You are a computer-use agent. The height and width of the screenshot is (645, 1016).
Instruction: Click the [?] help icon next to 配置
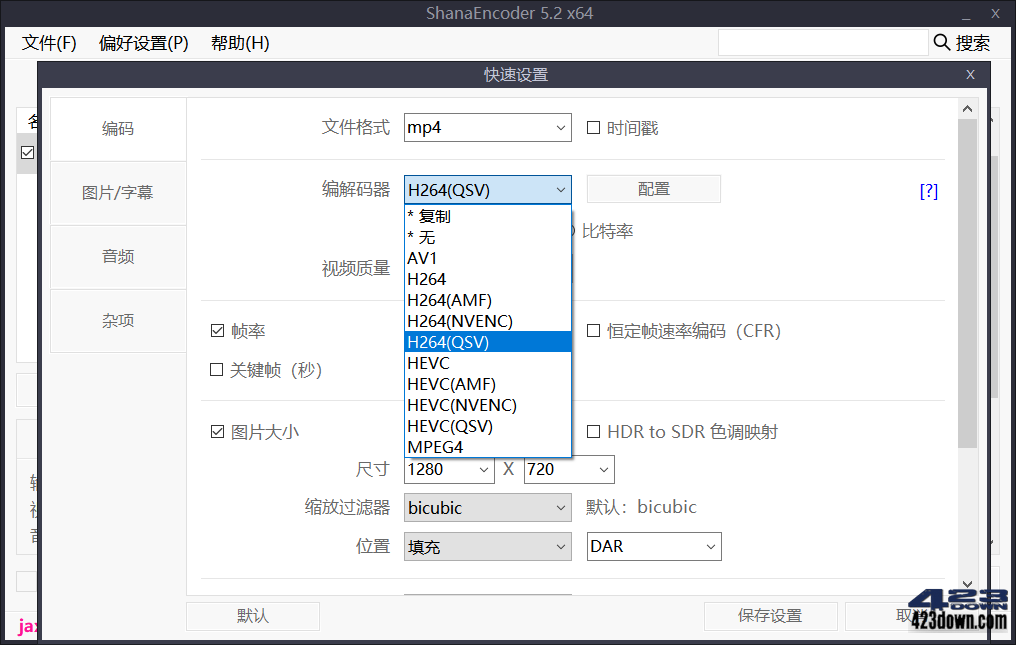928,190
